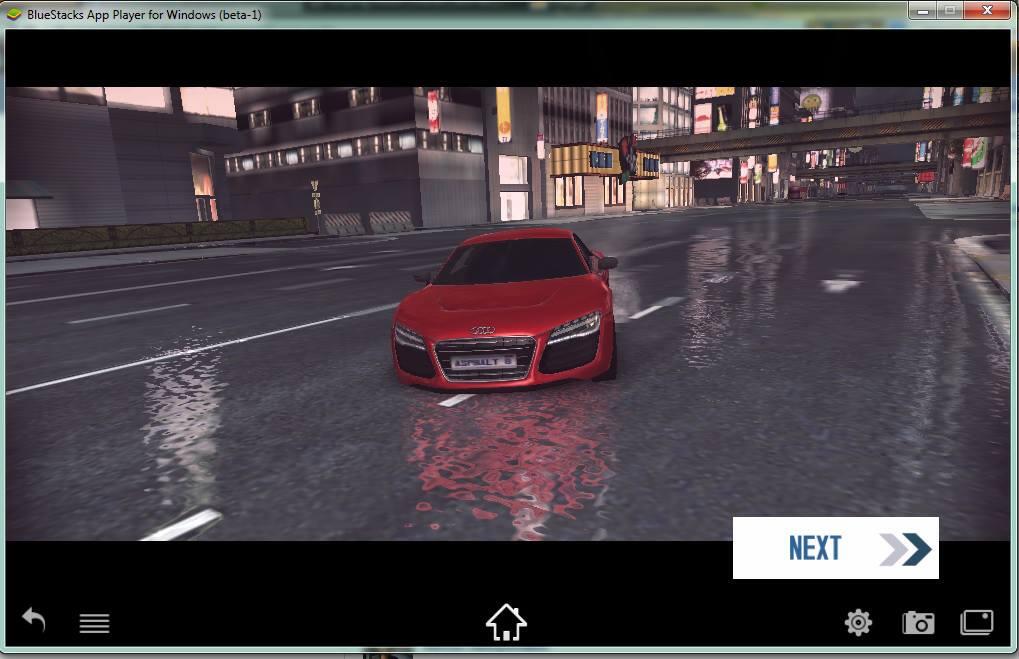The image size is (1019, 659).
Task: Close the BlueStacks App Player window
Action: tap(987, 10)
